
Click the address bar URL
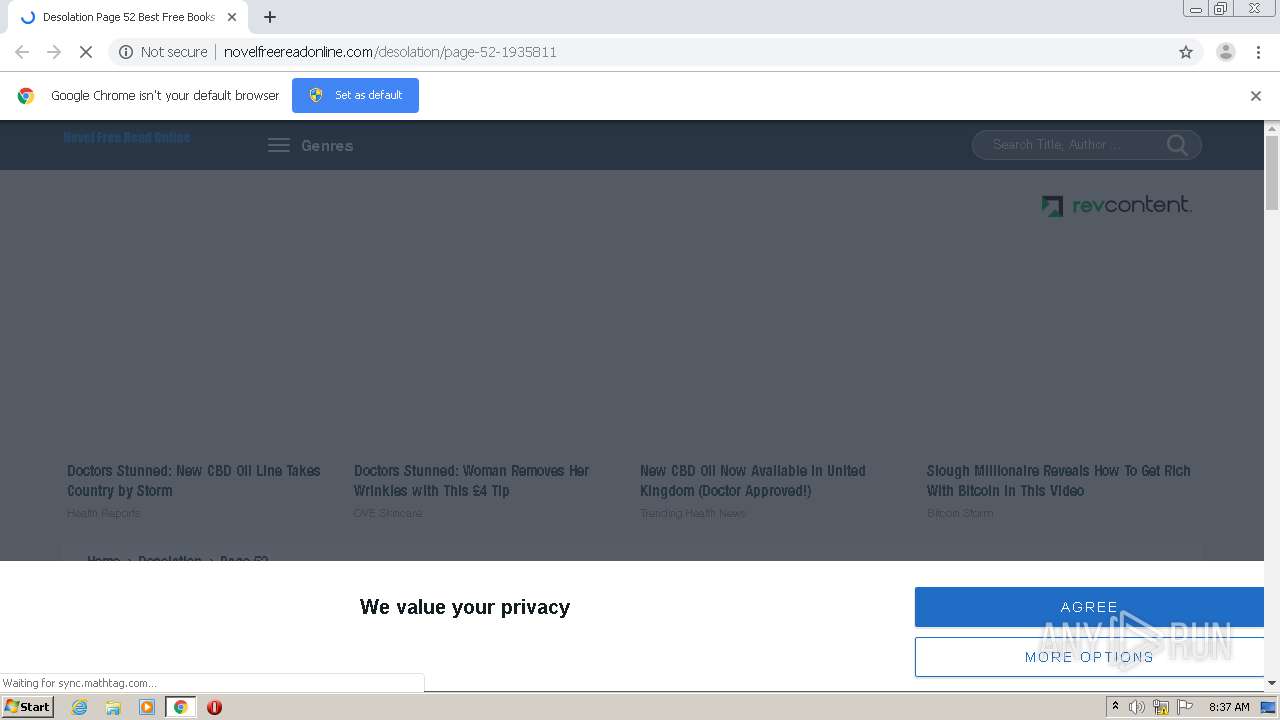pyautogui.click(x=390, y=52)
